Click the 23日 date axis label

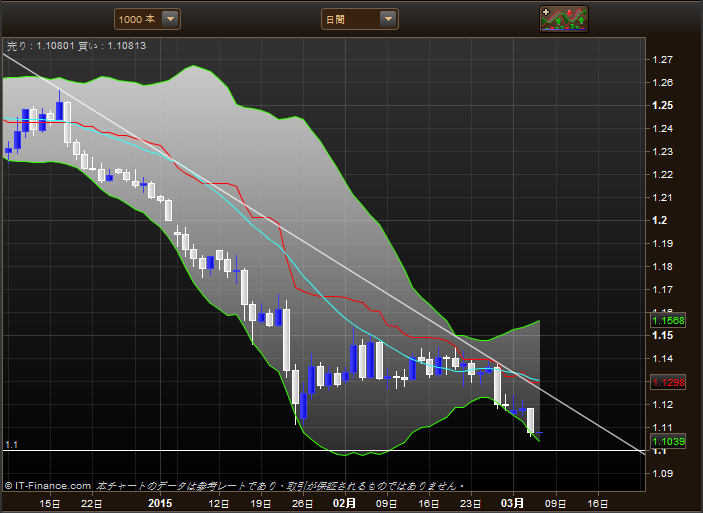pyautogui.click(x=471, y=504)
